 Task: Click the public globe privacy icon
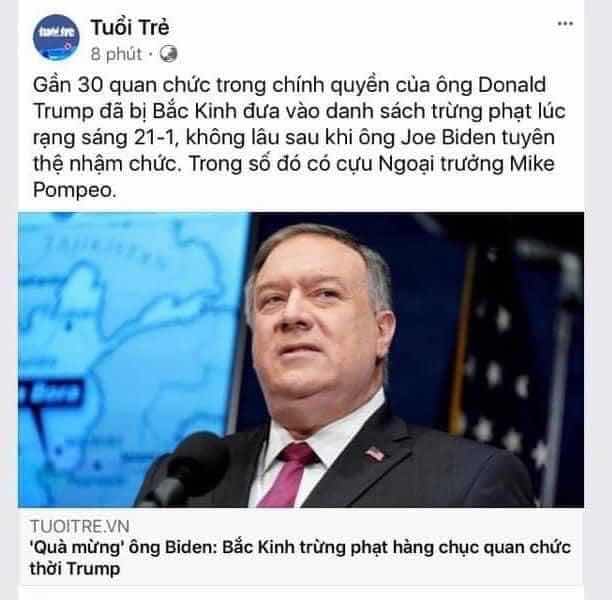(x=169, y=54)
